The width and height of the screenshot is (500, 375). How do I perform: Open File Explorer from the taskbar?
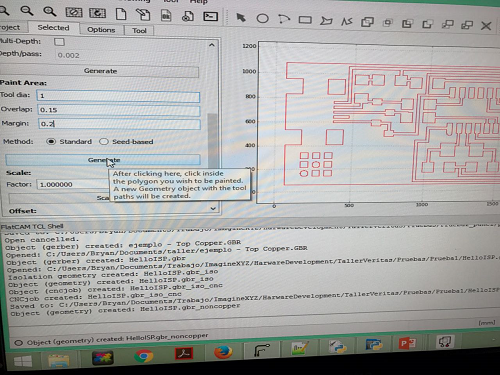pos(59,362)
